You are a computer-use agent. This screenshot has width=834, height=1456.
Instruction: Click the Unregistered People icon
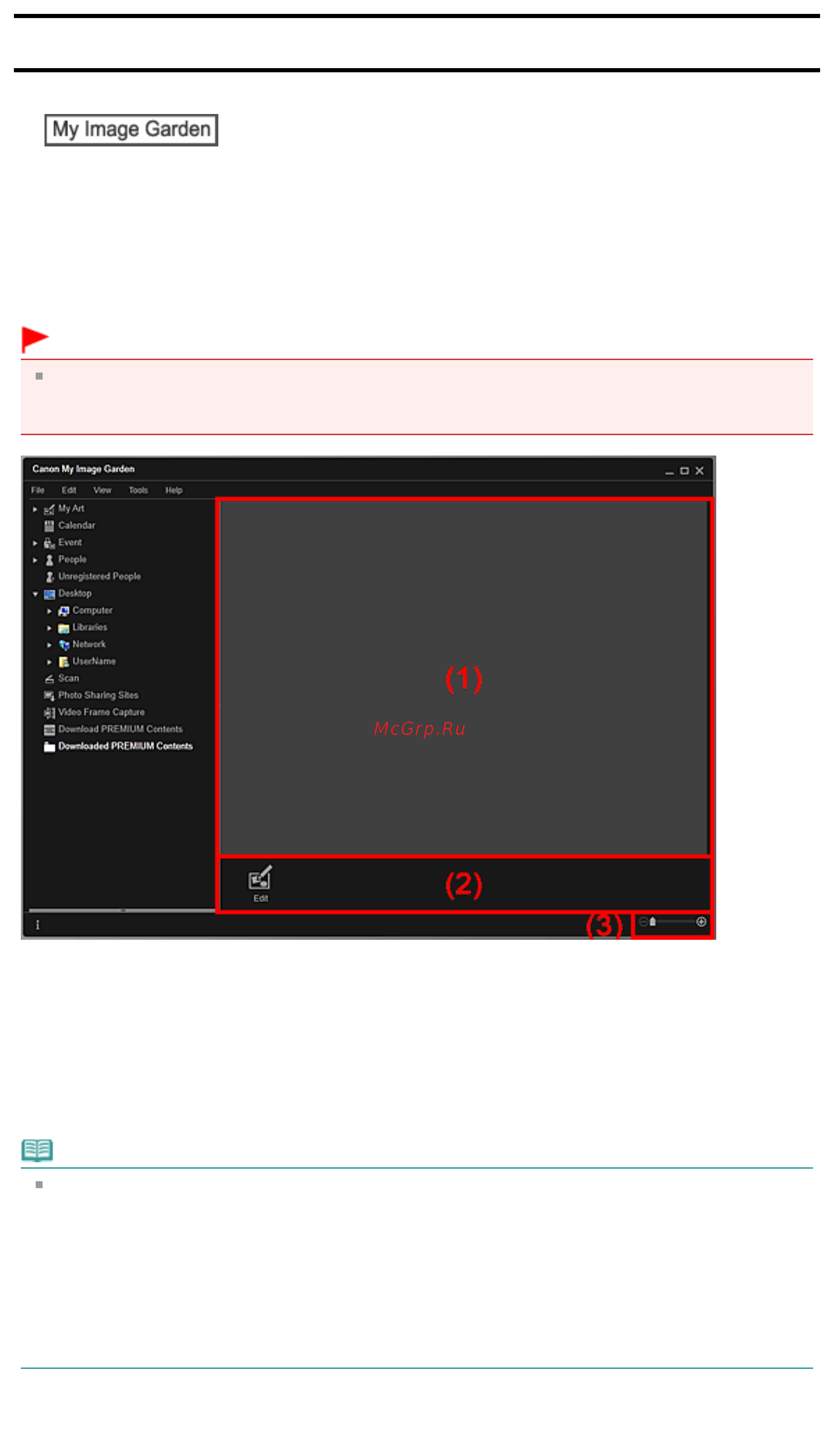coord(50,577)
